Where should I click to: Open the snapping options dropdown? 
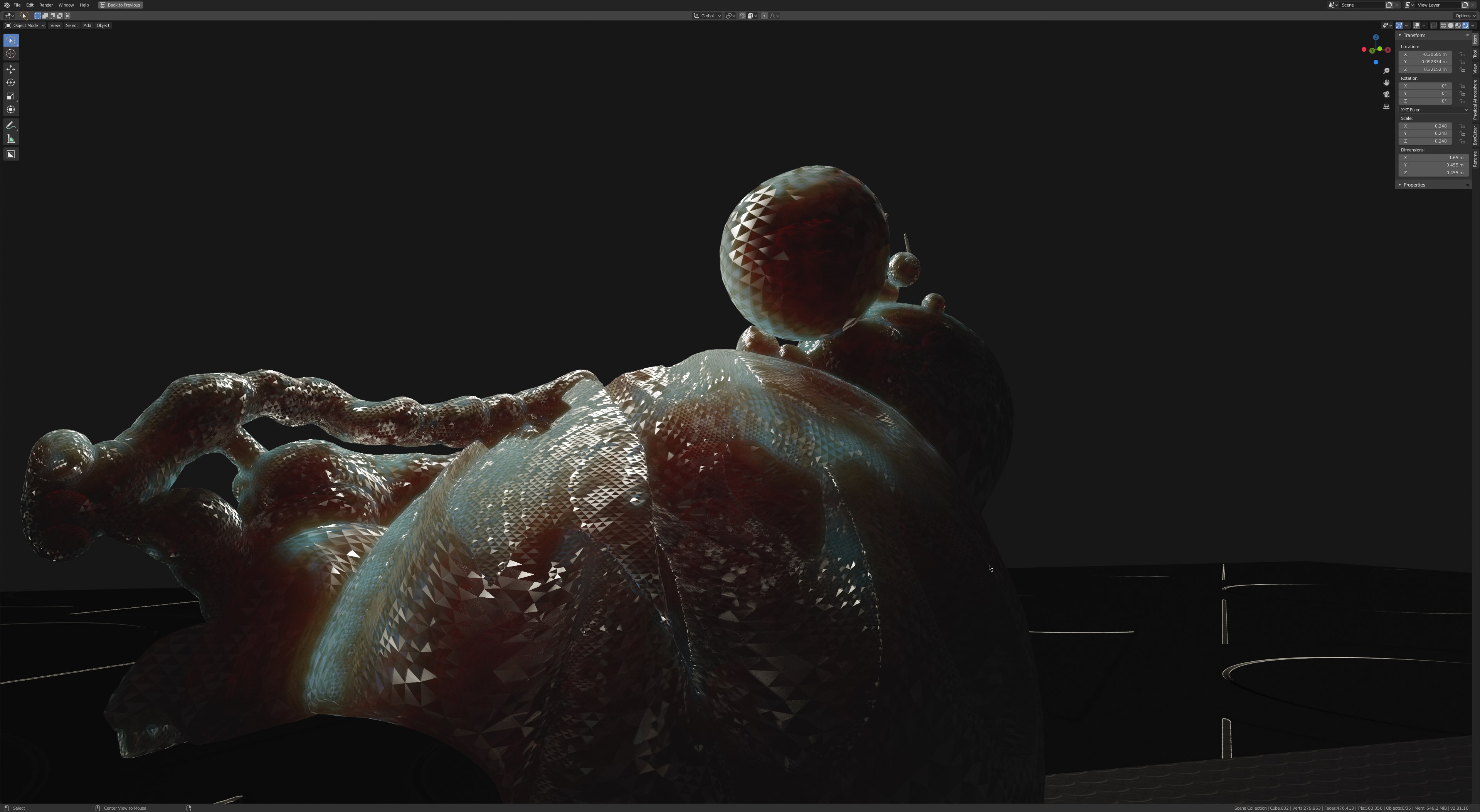(753, 16)
